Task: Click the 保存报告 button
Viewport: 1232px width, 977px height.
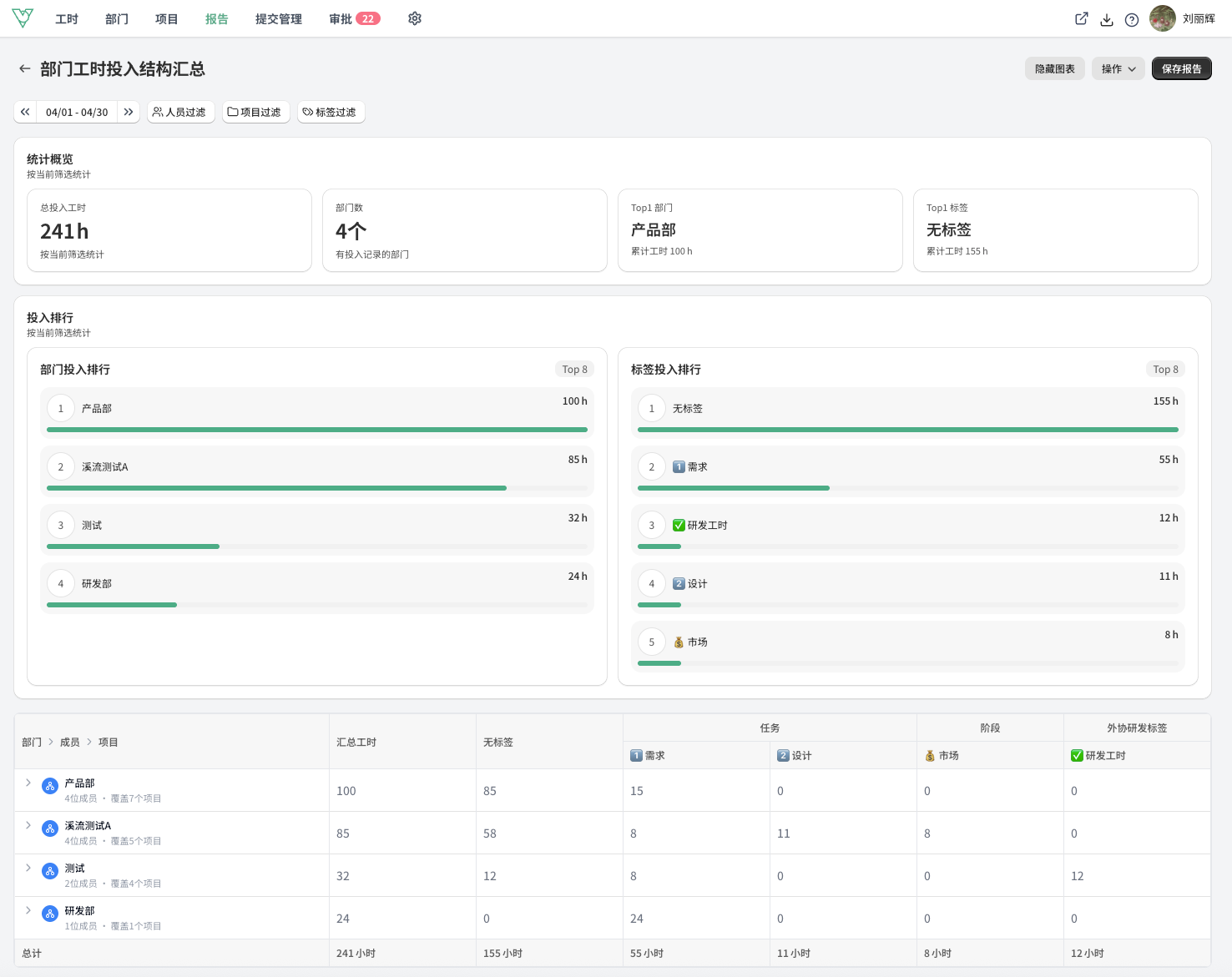Action: (1182, 68)
